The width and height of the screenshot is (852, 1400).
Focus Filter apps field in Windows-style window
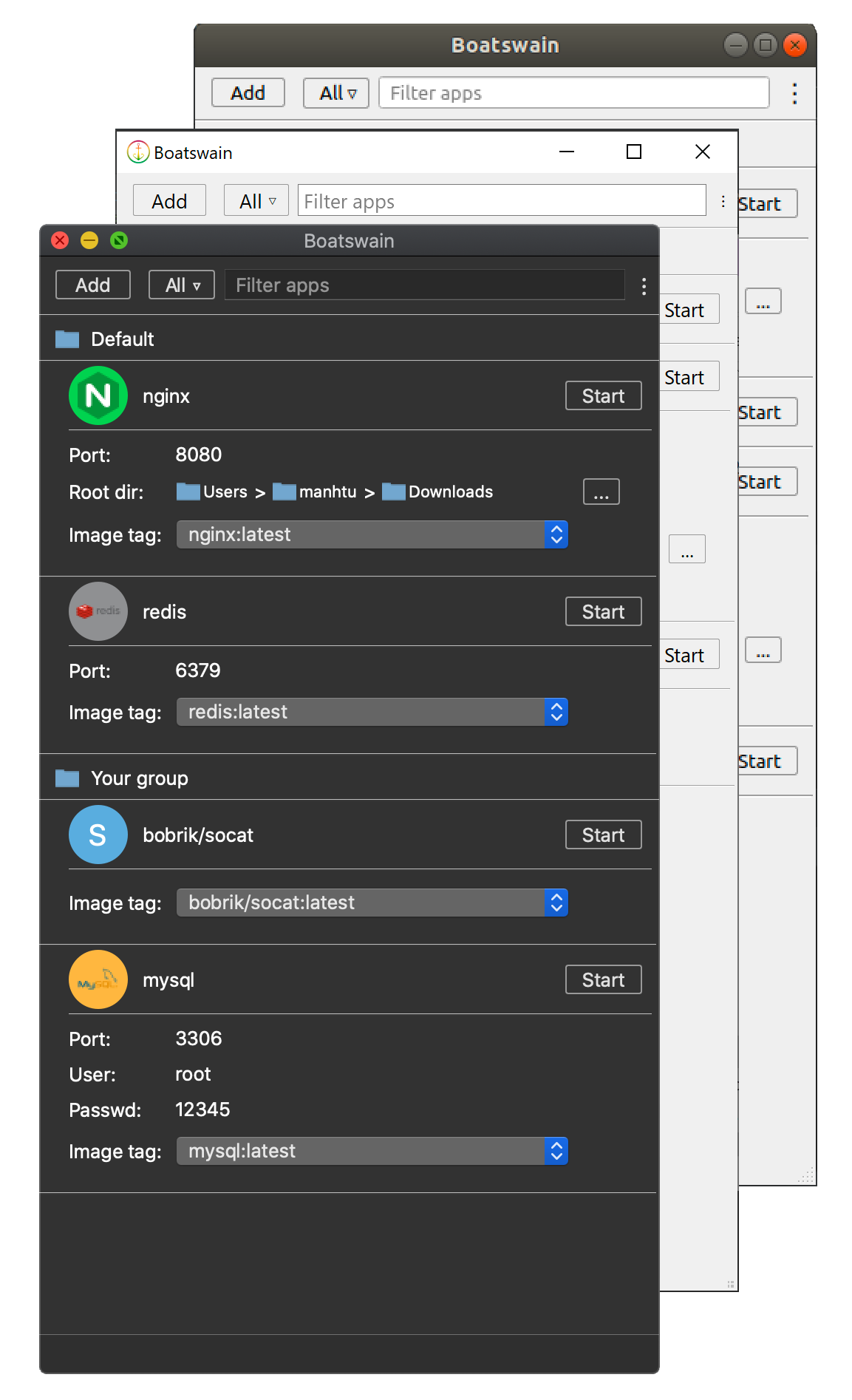click(x=502, y=200)
